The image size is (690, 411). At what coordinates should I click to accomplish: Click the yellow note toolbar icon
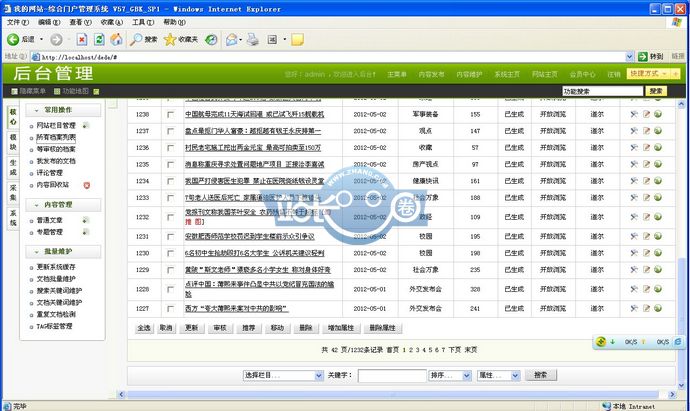(297, 40)
